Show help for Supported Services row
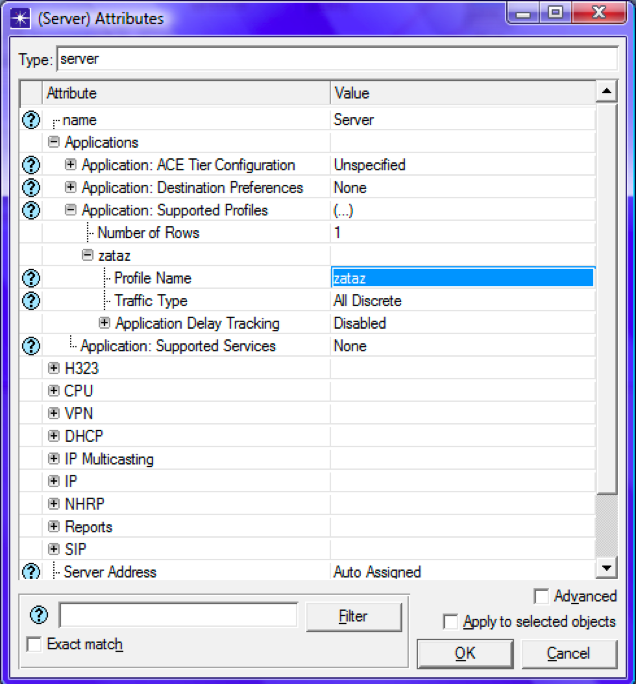Viewport: 636px width, 684px height. [31, 346]
